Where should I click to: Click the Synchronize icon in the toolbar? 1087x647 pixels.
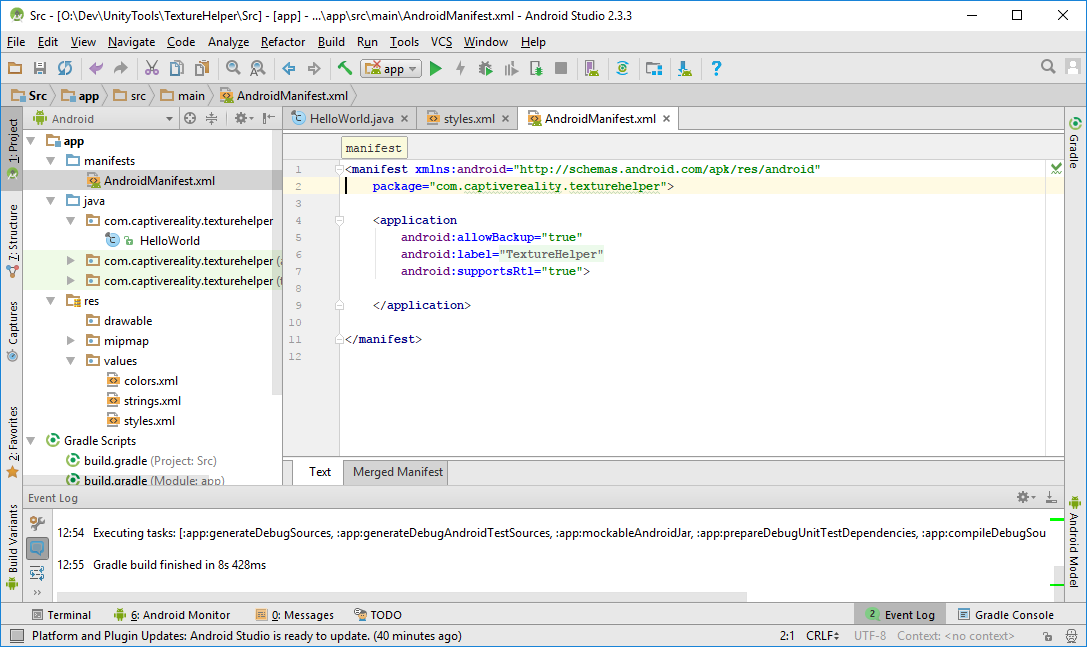[65, 68]
